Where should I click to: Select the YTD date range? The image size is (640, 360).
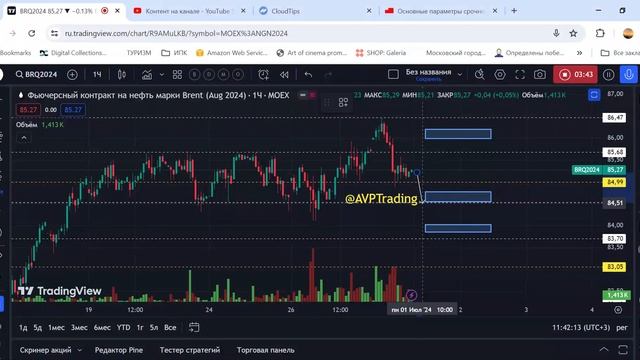click(x=124, y=327)
